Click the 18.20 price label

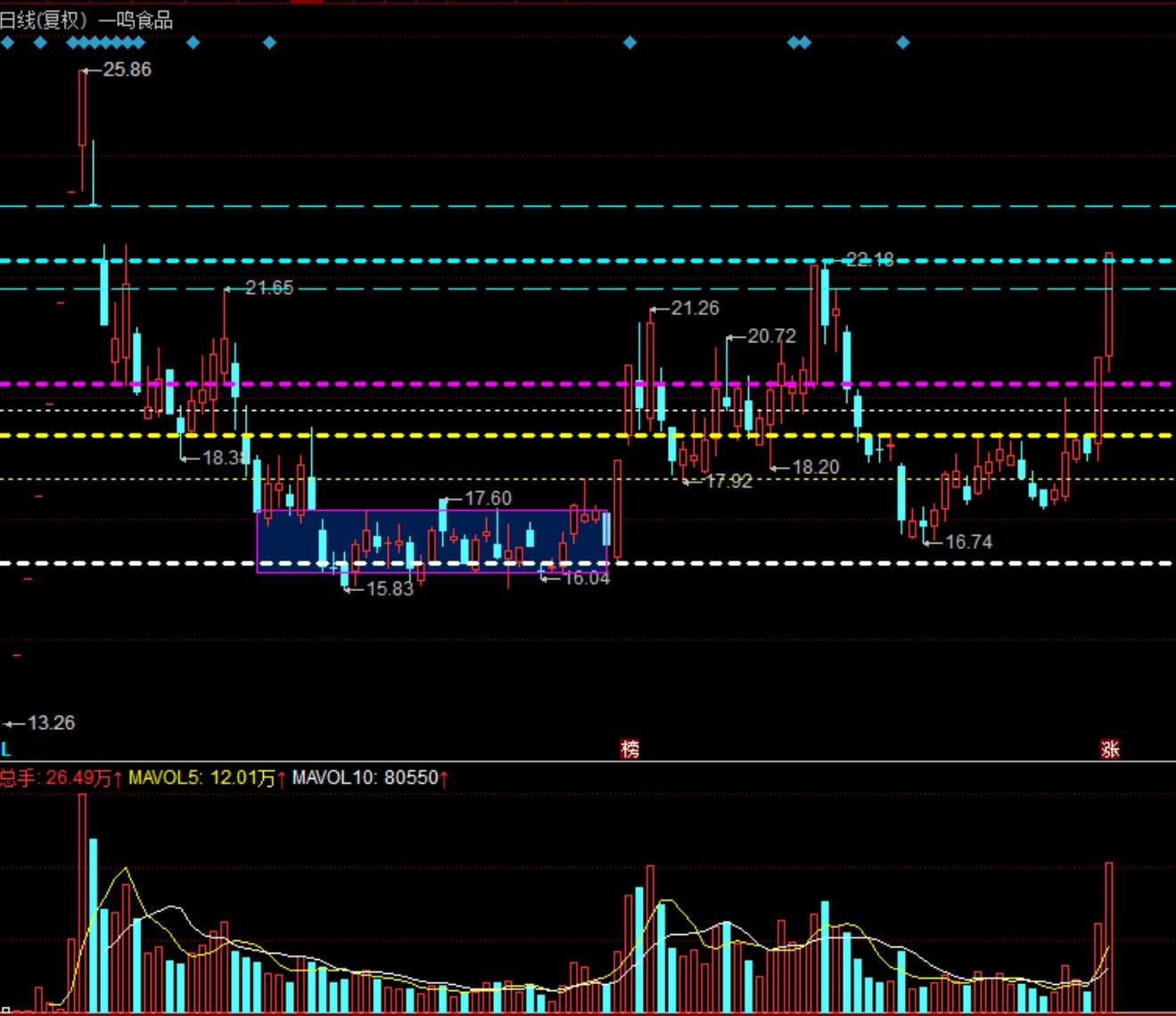coord(815,467)
